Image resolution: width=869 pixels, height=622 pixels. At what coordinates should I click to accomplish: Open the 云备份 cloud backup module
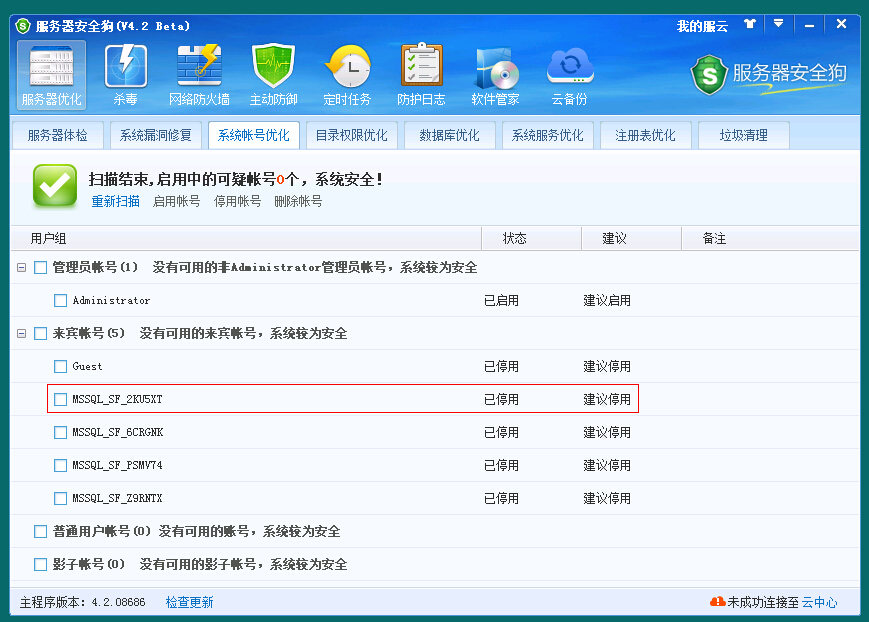pyautogui.click(x=569, y=75)
